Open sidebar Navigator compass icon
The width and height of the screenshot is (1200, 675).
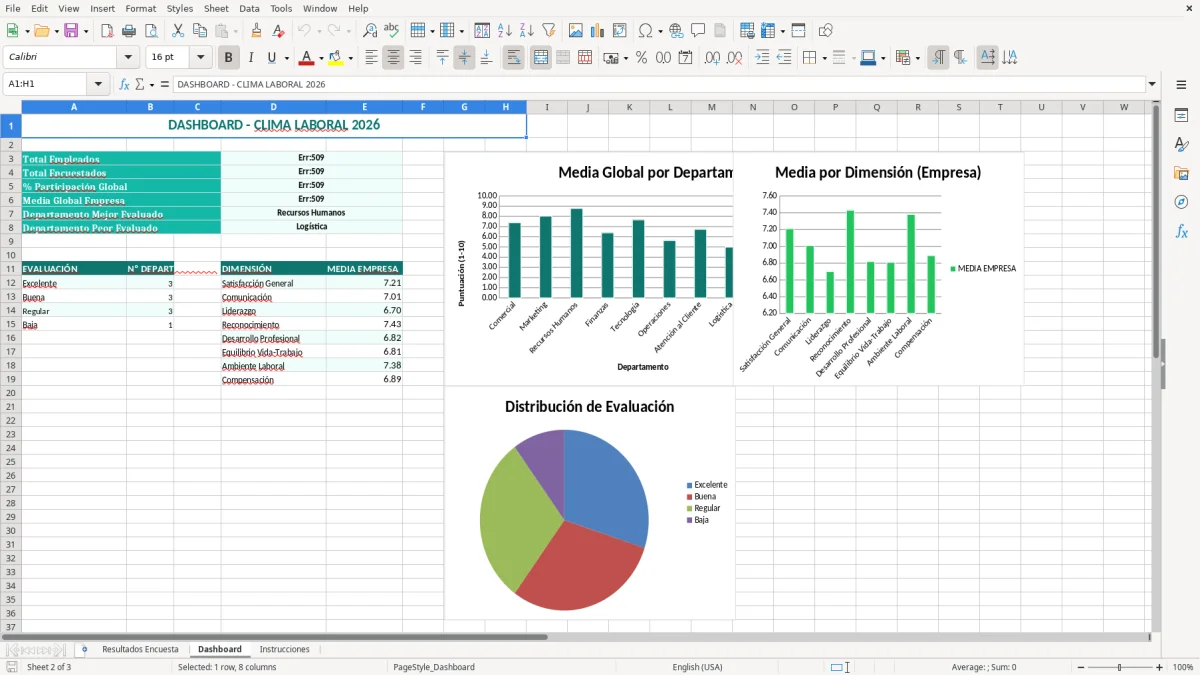pyautogui.click(x=1181, y=202)
